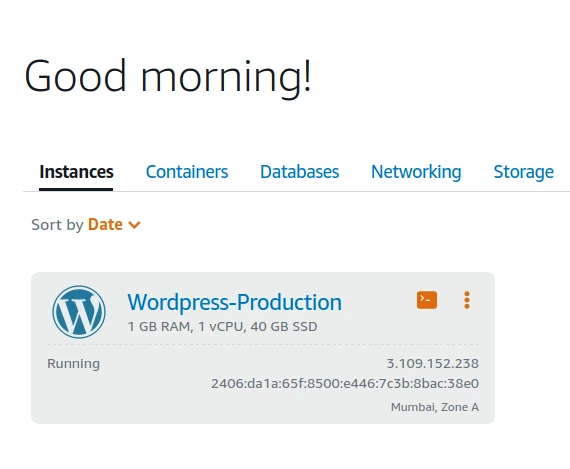Open the Sort by Date dropdown
The width and height of the screenshot is (570, 469).
(x=114, y=225)
